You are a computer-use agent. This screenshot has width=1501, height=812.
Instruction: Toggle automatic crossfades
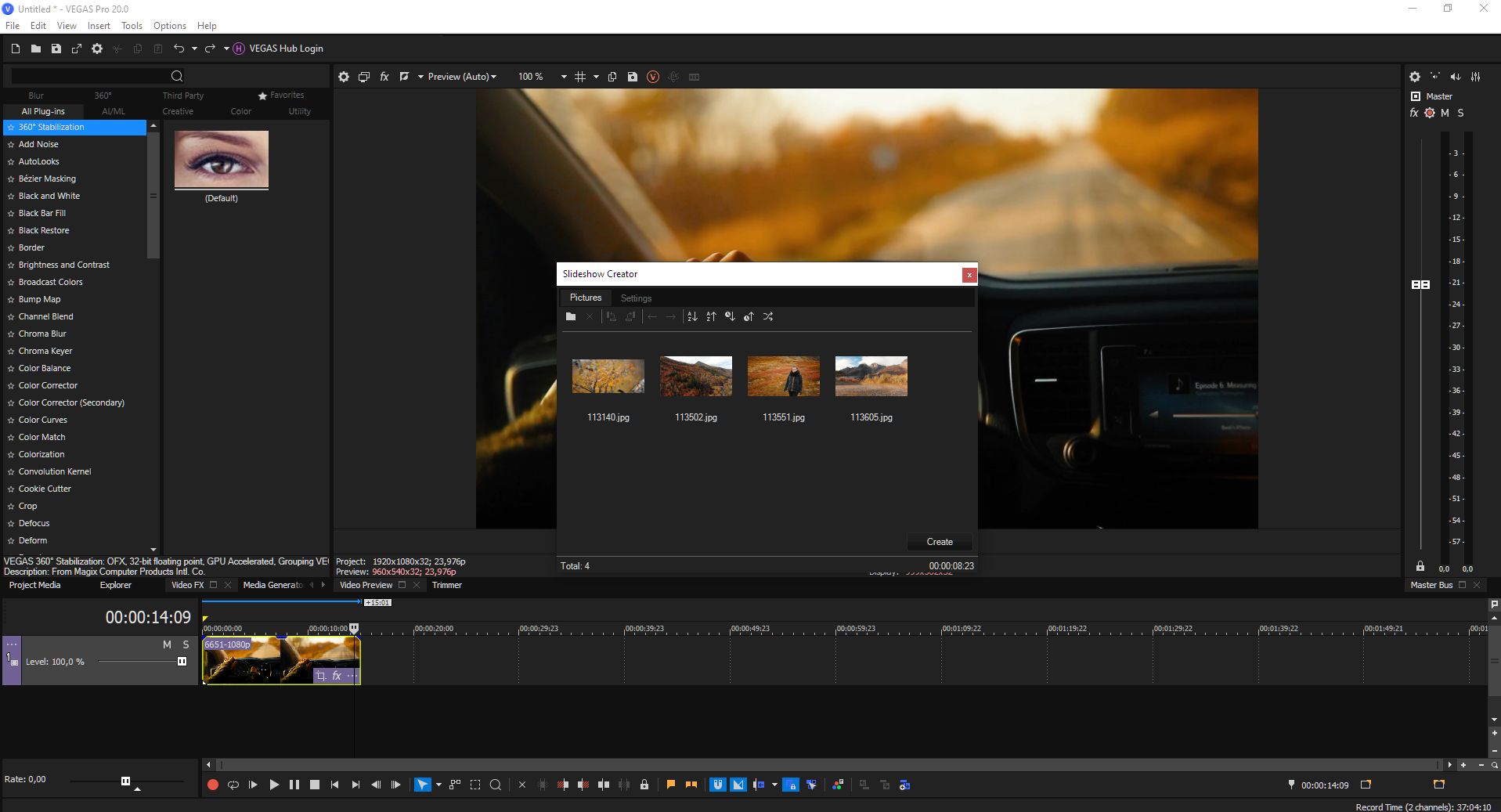(738, 785)
